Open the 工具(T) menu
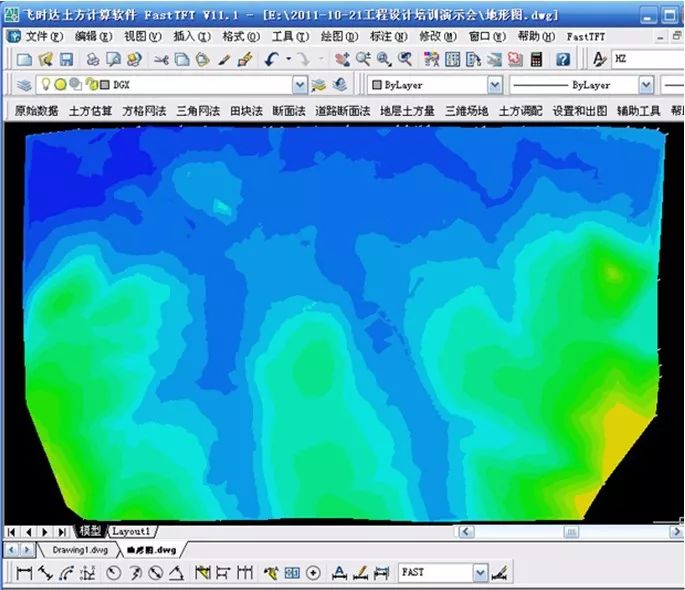 click(x=291, y=37)
